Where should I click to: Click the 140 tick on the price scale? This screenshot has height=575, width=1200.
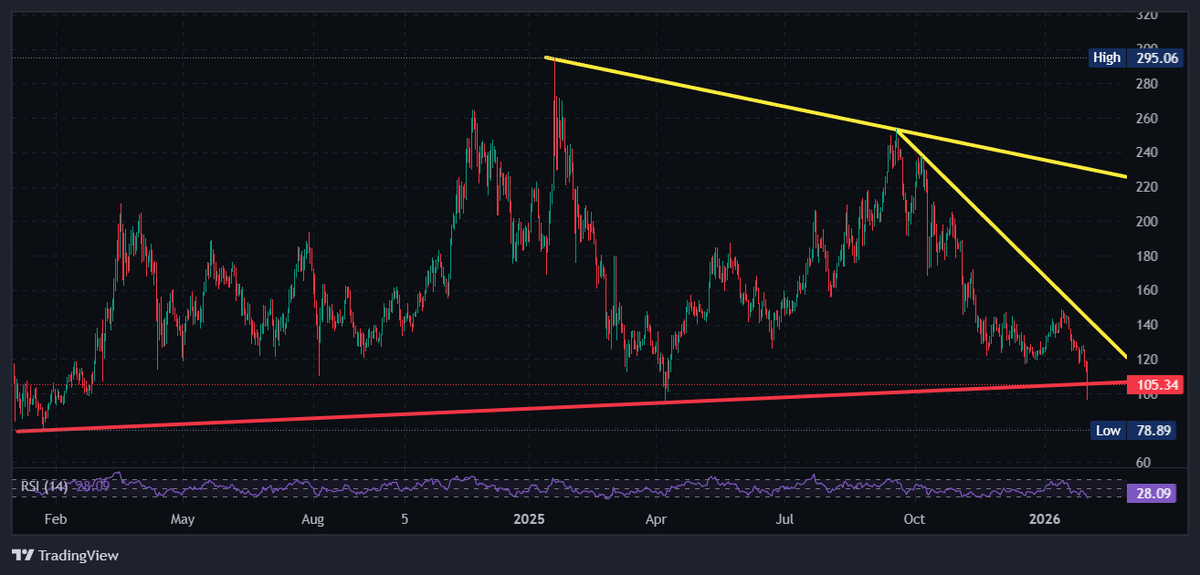(1147, 325)
